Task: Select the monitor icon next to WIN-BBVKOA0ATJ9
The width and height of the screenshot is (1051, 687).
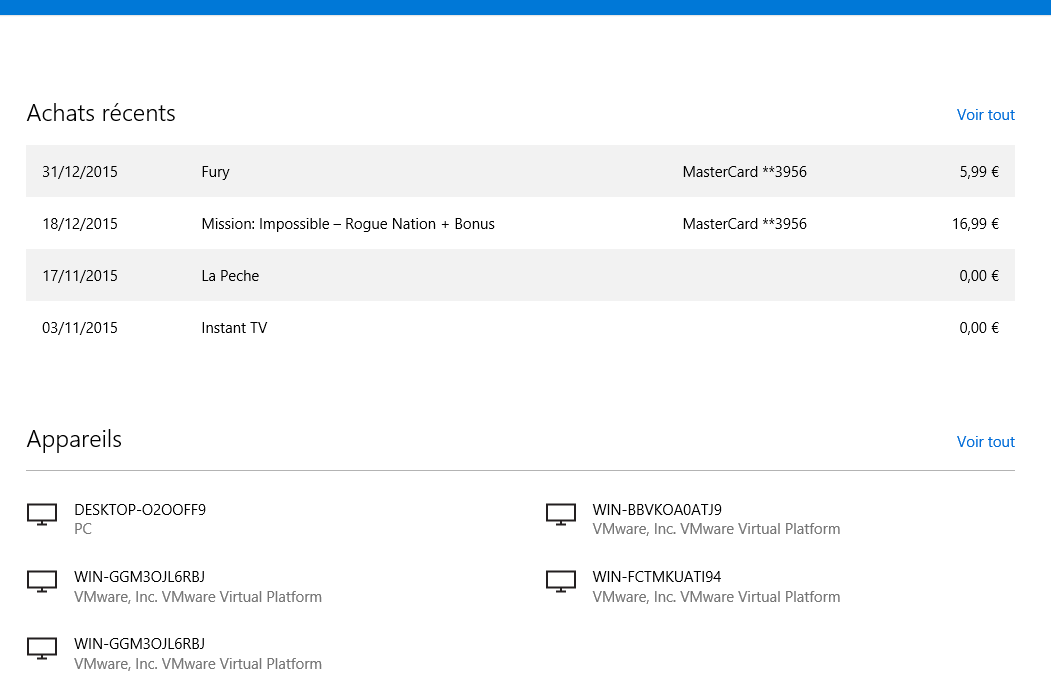Action: [x=561, y=515]
